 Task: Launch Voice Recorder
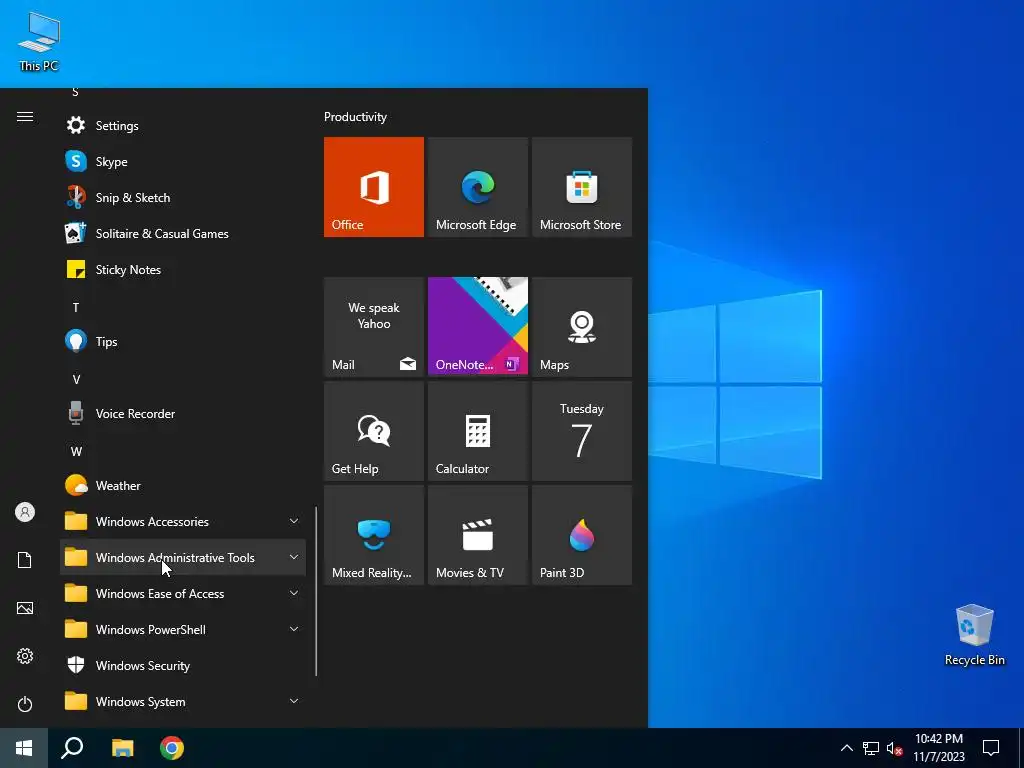click(183, 413)
